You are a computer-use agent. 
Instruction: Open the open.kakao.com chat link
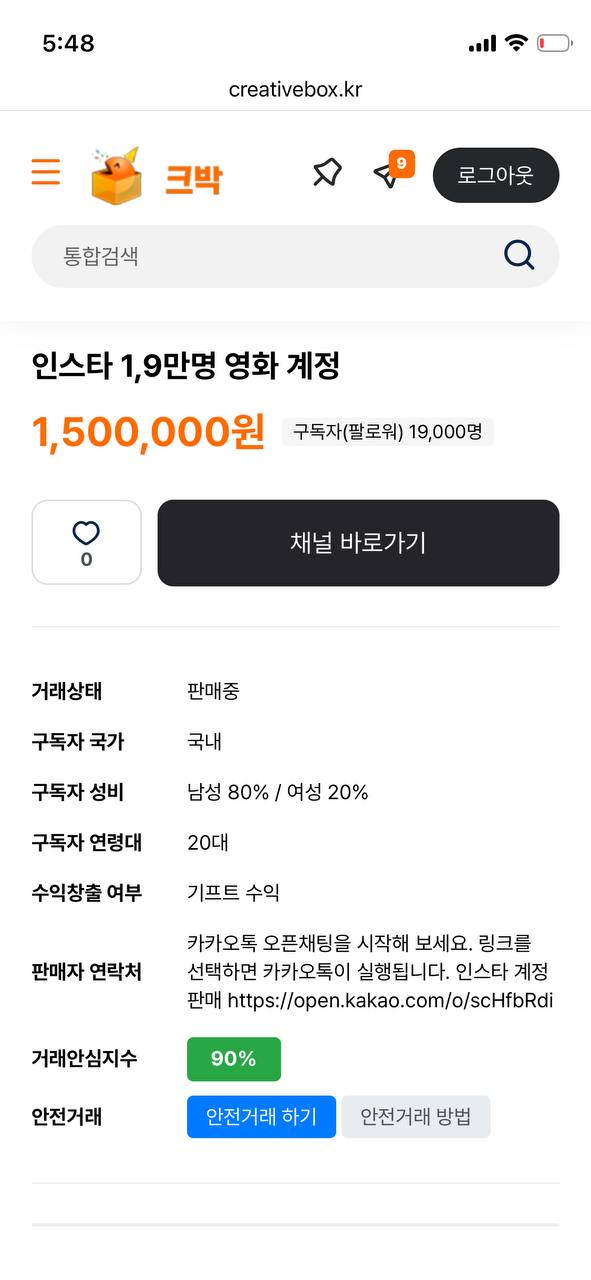(x=390, y=1000)
